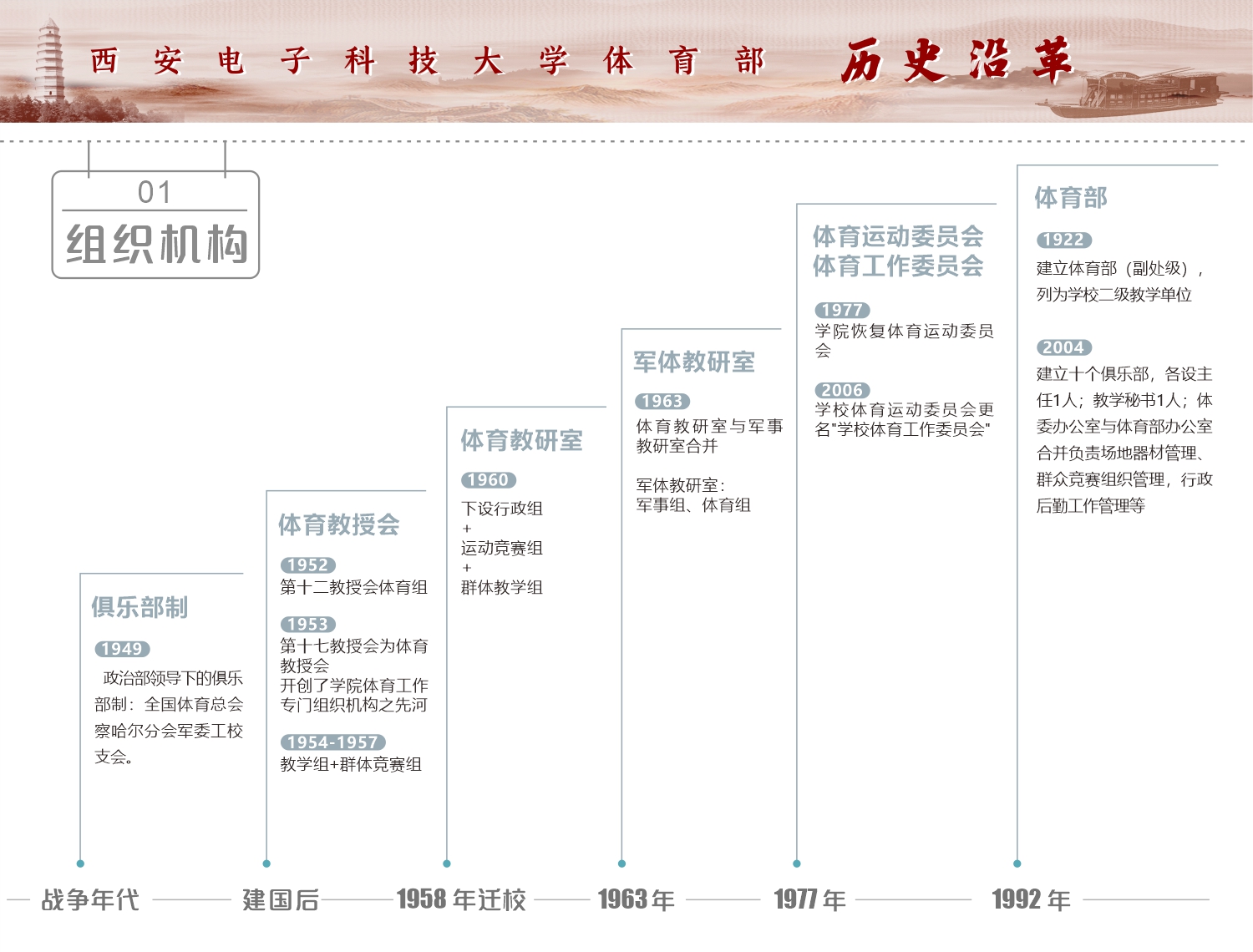Click the timeline dot above 1977年

(797, 863)
